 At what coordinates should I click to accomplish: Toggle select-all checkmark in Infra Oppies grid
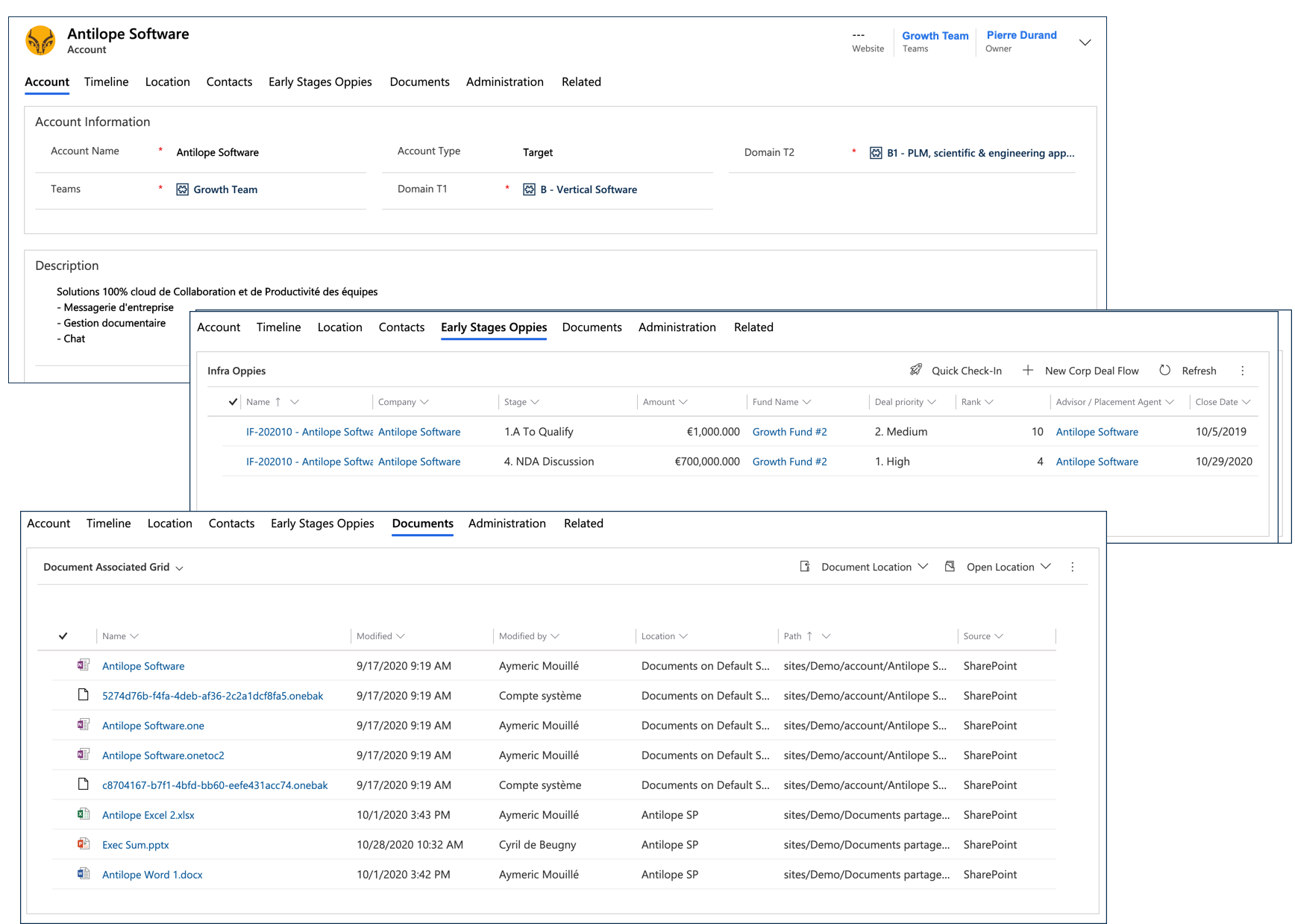tap(233, 402)
